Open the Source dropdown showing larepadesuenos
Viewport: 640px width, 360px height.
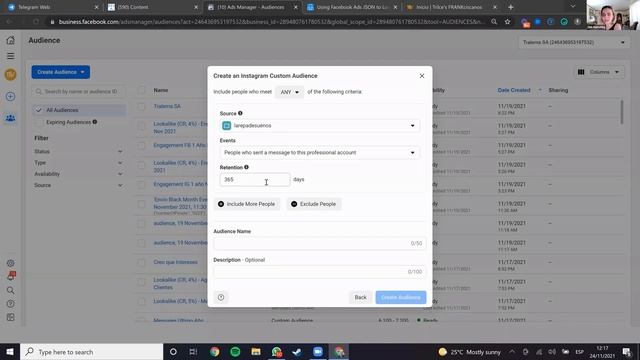tap(320, 126)
